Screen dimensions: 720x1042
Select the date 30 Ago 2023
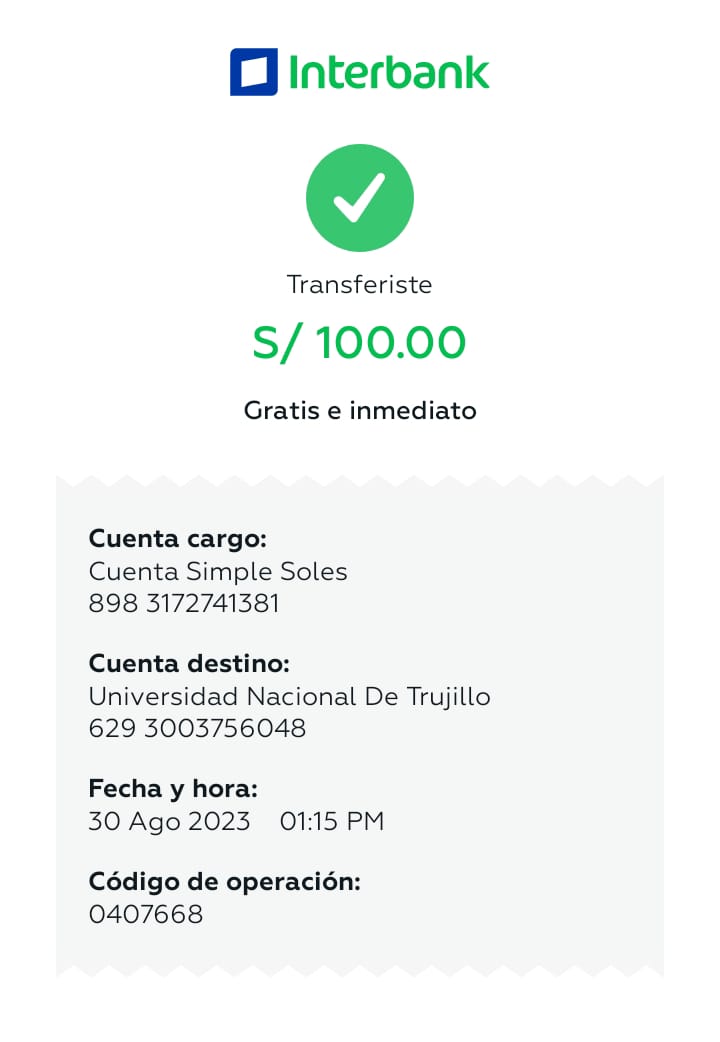pos(169,822)
